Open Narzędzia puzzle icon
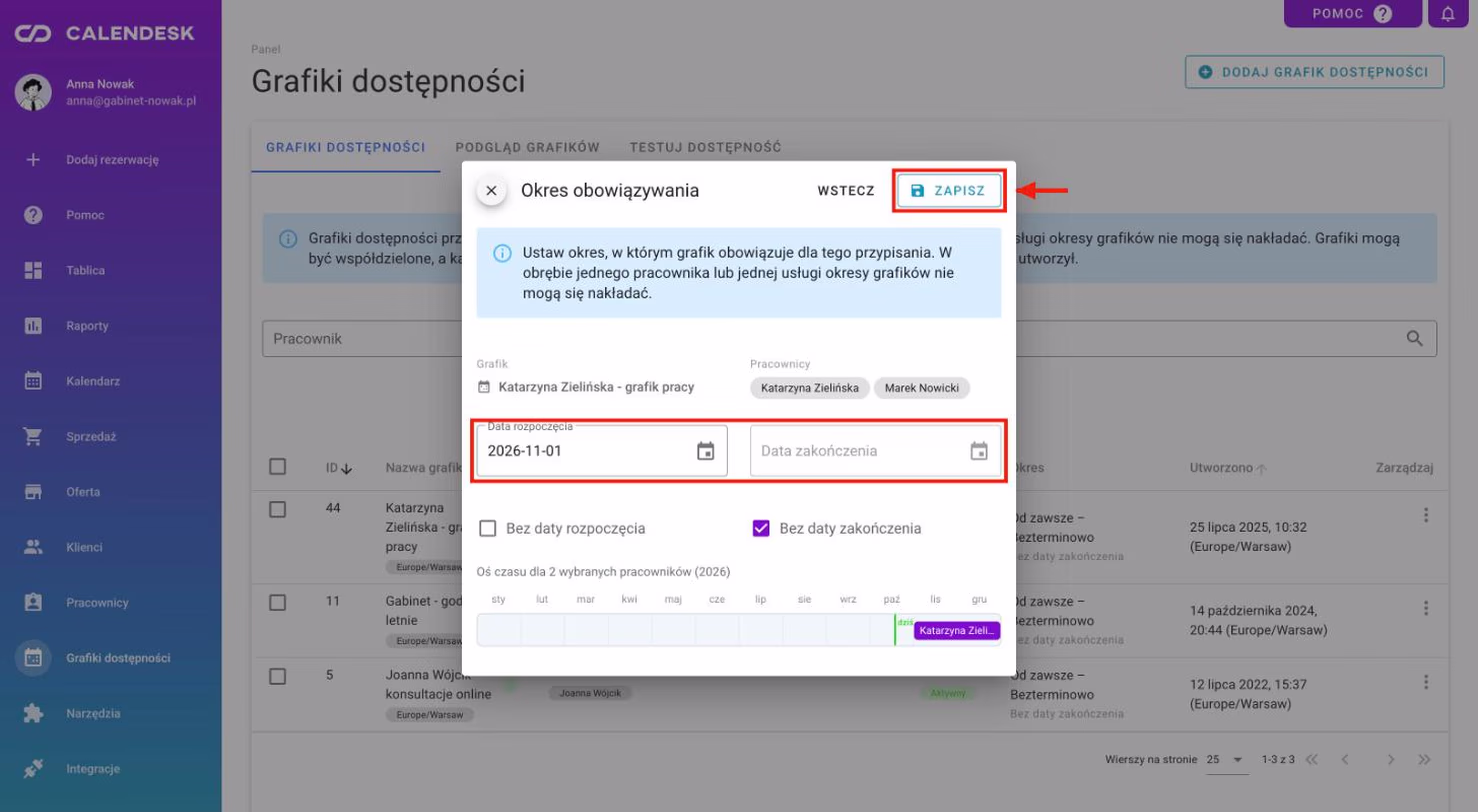This screenshot has height=812, width=1478. point(33,714)
